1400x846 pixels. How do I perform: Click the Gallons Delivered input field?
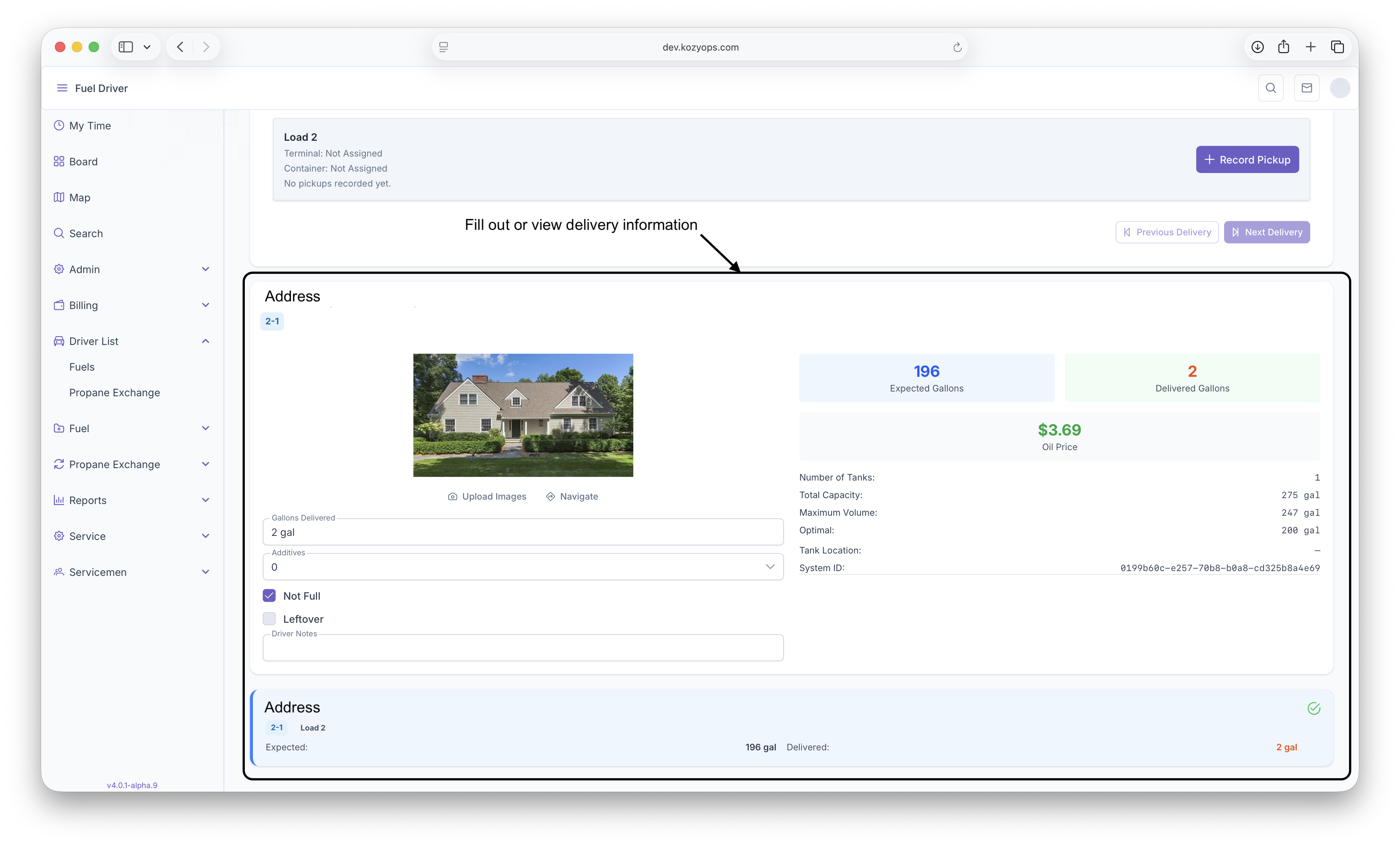[x=523, y=532]
